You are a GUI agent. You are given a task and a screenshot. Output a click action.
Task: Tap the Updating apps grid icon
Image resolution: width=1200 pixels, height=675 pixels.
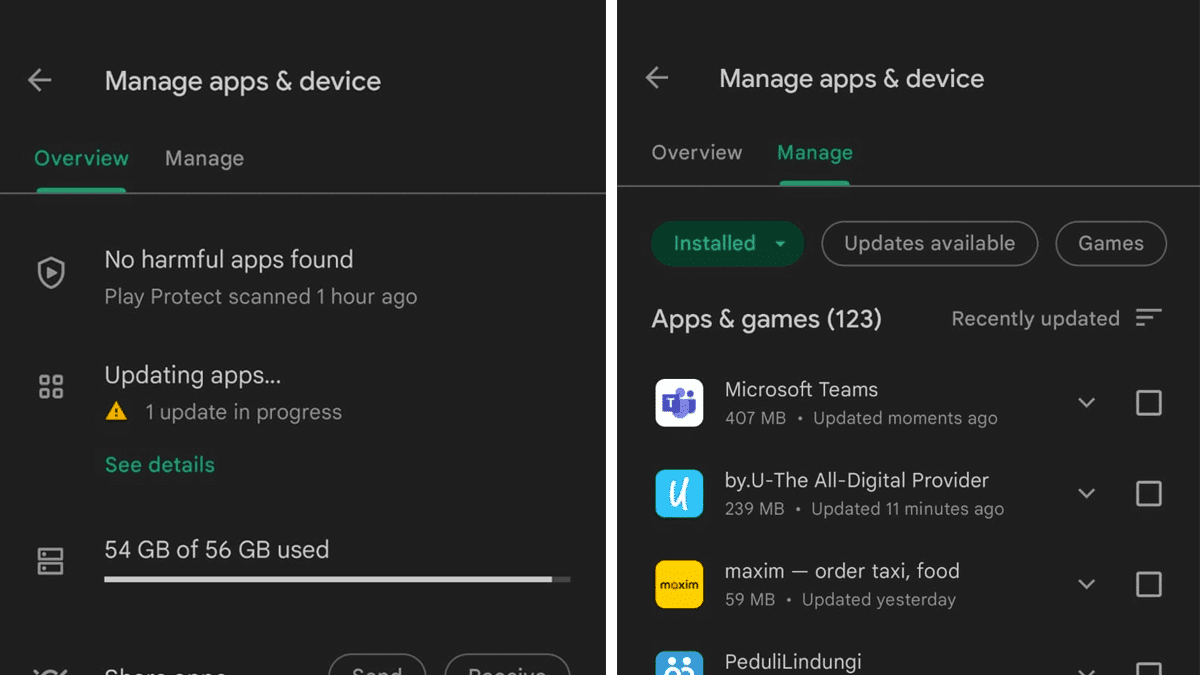51,387
